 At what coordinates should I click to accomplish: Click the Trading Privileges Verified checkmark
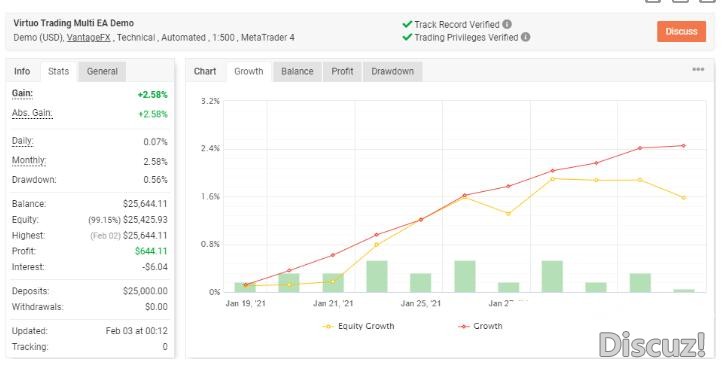(x=407, y=37)
